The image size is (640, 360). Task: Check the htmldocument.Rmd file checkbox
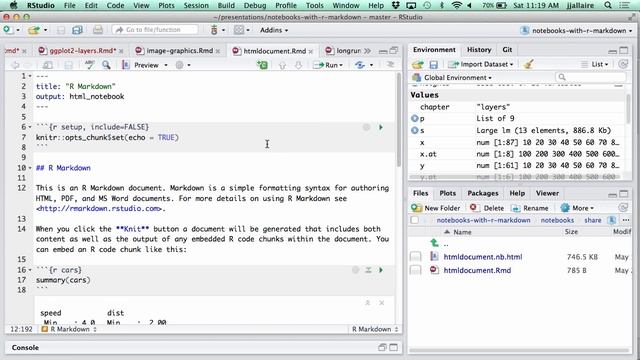pyautogui.click(x=415, y=270)
